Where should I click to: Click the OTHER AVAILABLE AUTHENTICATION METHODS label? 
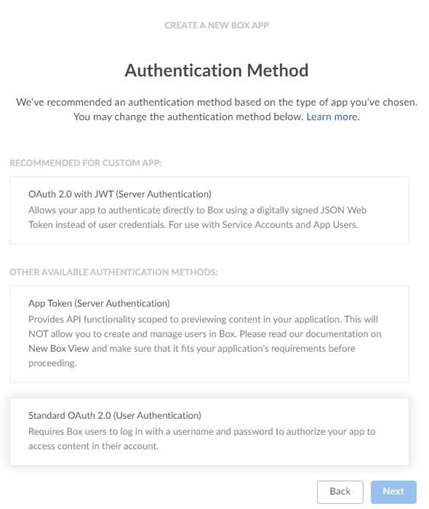(x=114, y=272)
